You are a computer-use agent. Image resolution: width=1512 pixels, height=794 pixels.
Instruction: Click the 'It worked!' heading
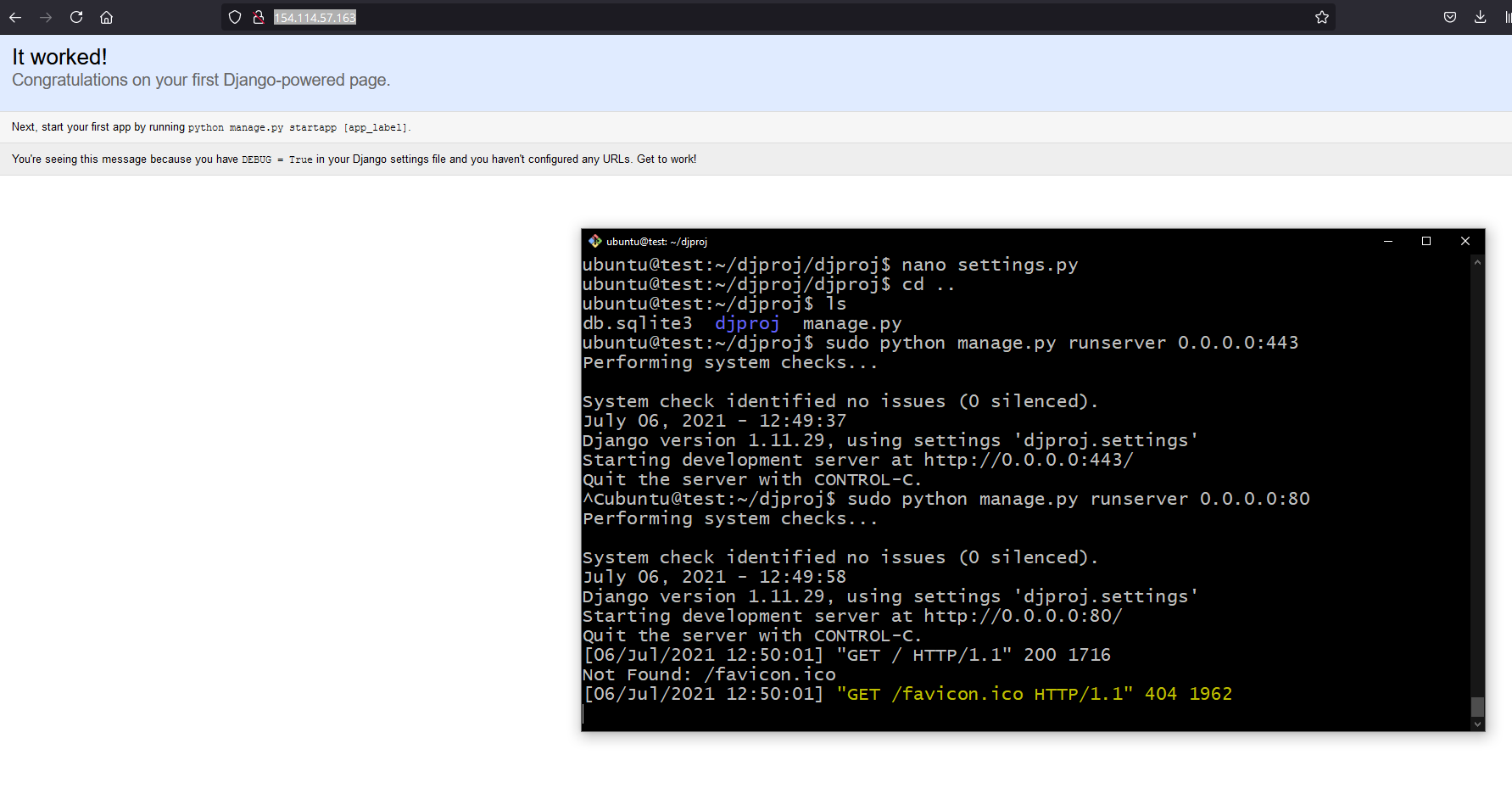tap(59, 57)
